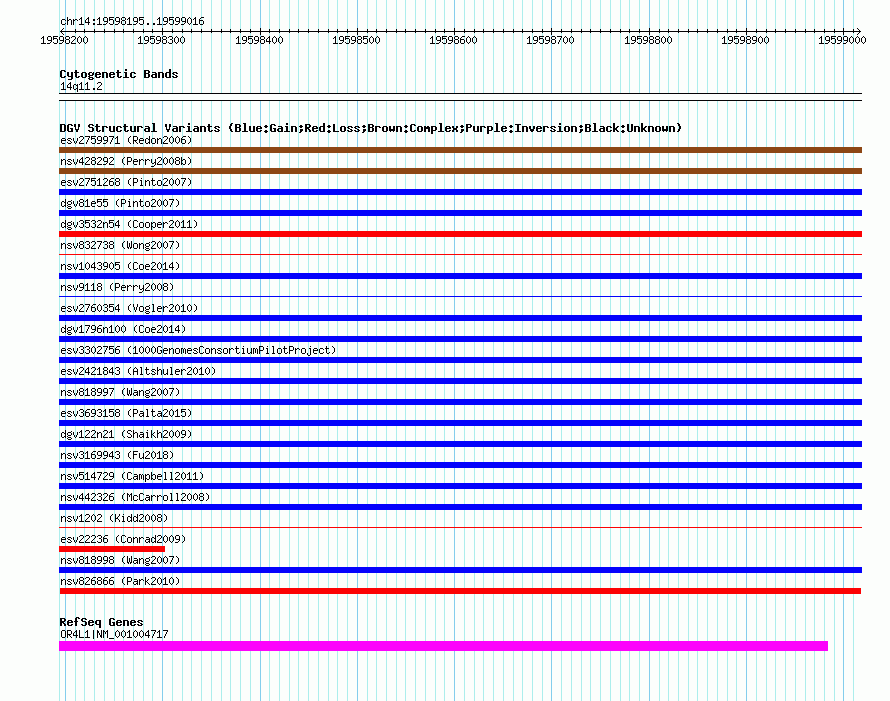Click ruler position 19598500
Viewport: 890px width, 701px height.
click(x=356, y=40)
